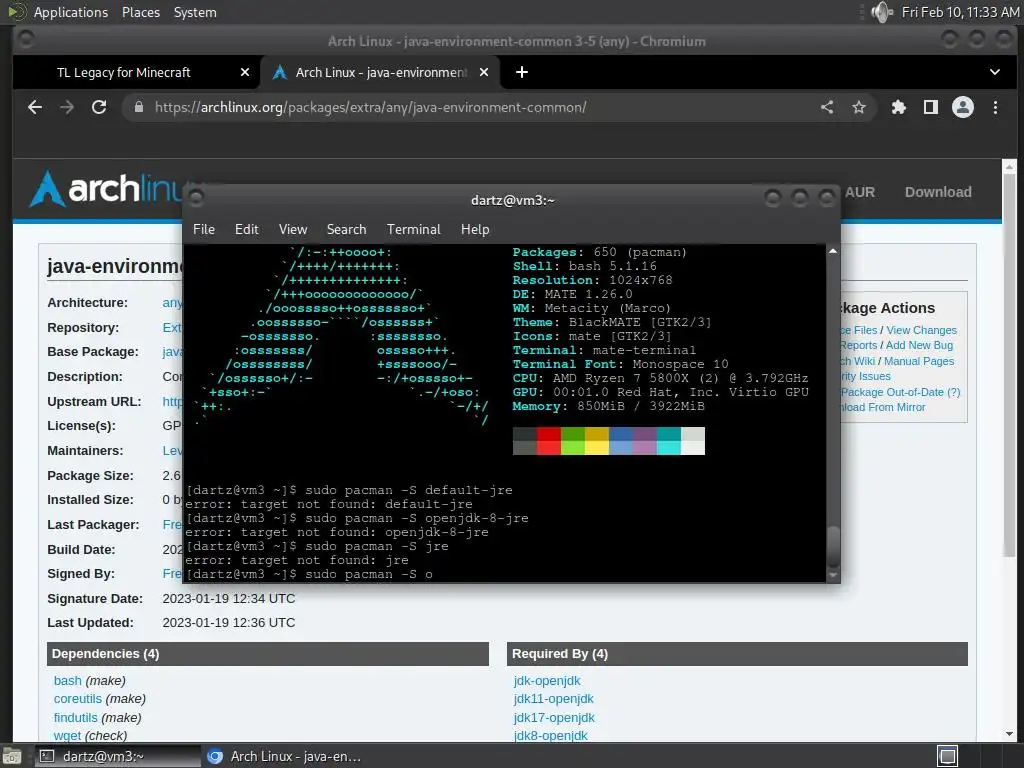Open the coreutils dependency link
The height and width of the screenshot is (768, 1024).
click(x=78, y=699)
